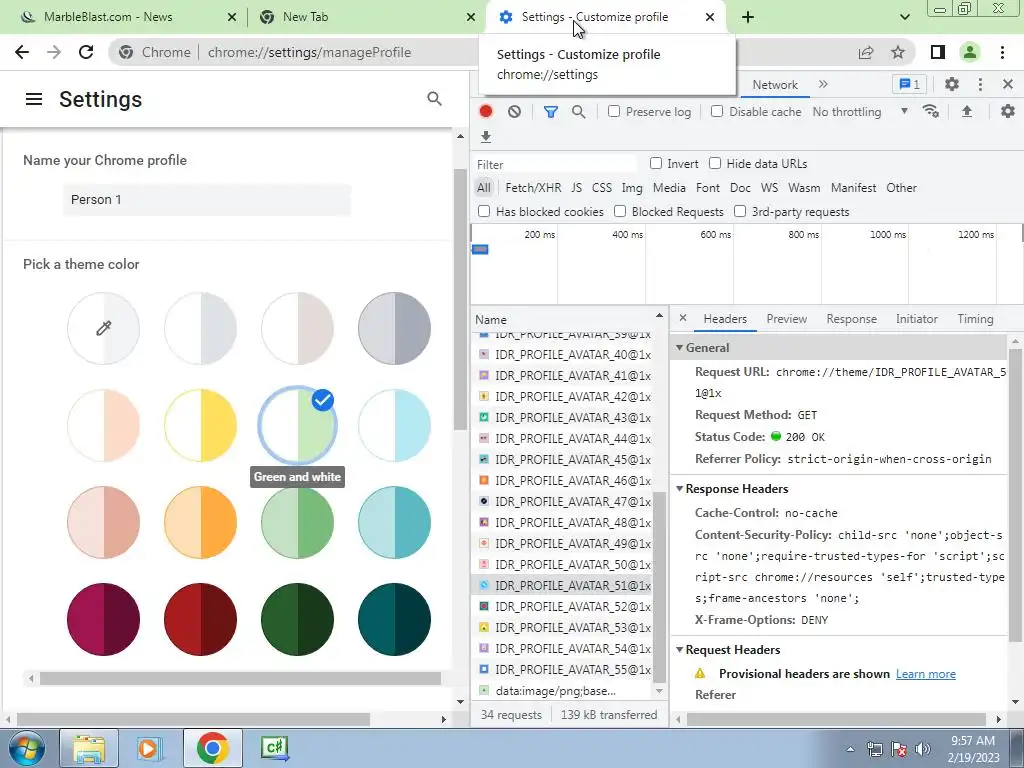
Task: Show hidden tray icons arrow
Action: pyautogui.click(x=850, y=749)
